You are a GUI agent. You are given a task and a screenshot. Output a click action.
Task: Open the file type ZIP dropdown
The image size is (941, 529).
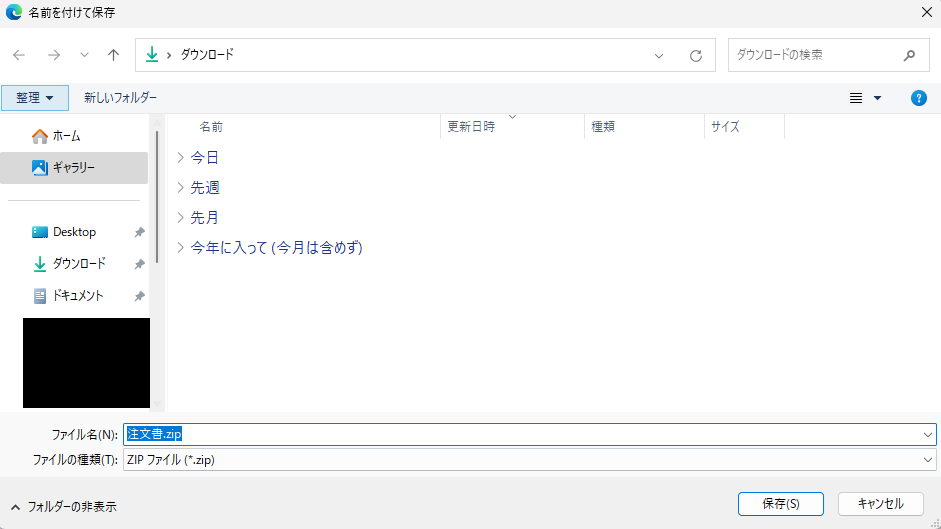pos(928,460)
